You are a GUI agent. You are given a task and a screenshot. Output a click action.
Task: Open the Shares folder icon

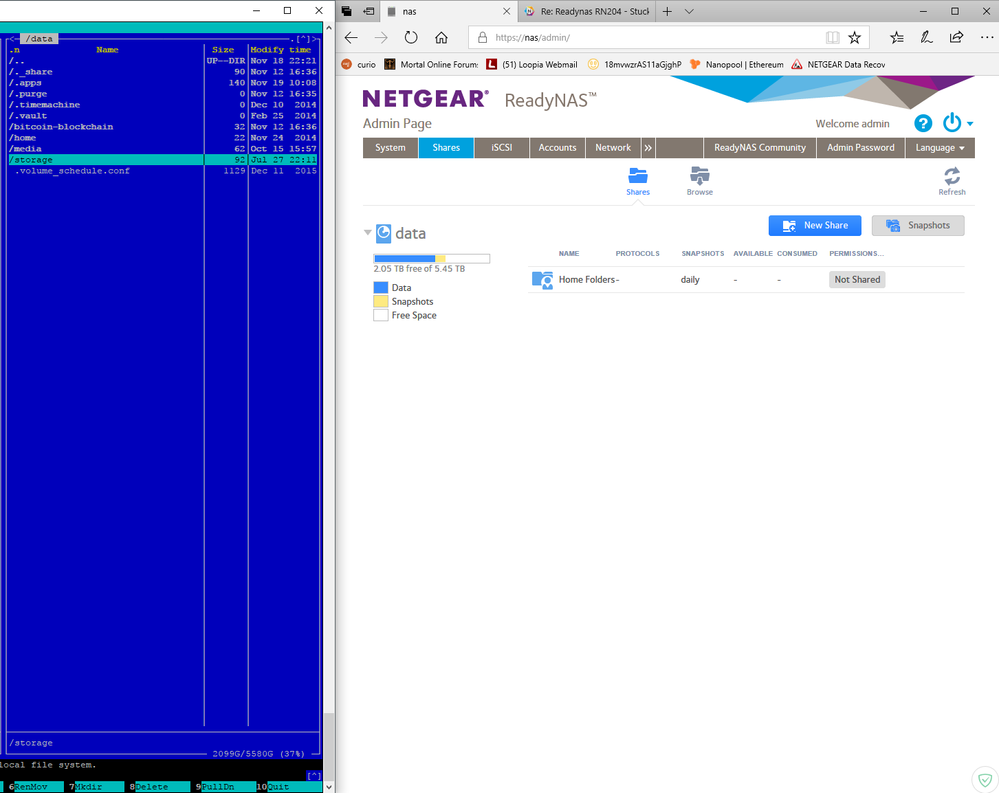pos(638,176)
